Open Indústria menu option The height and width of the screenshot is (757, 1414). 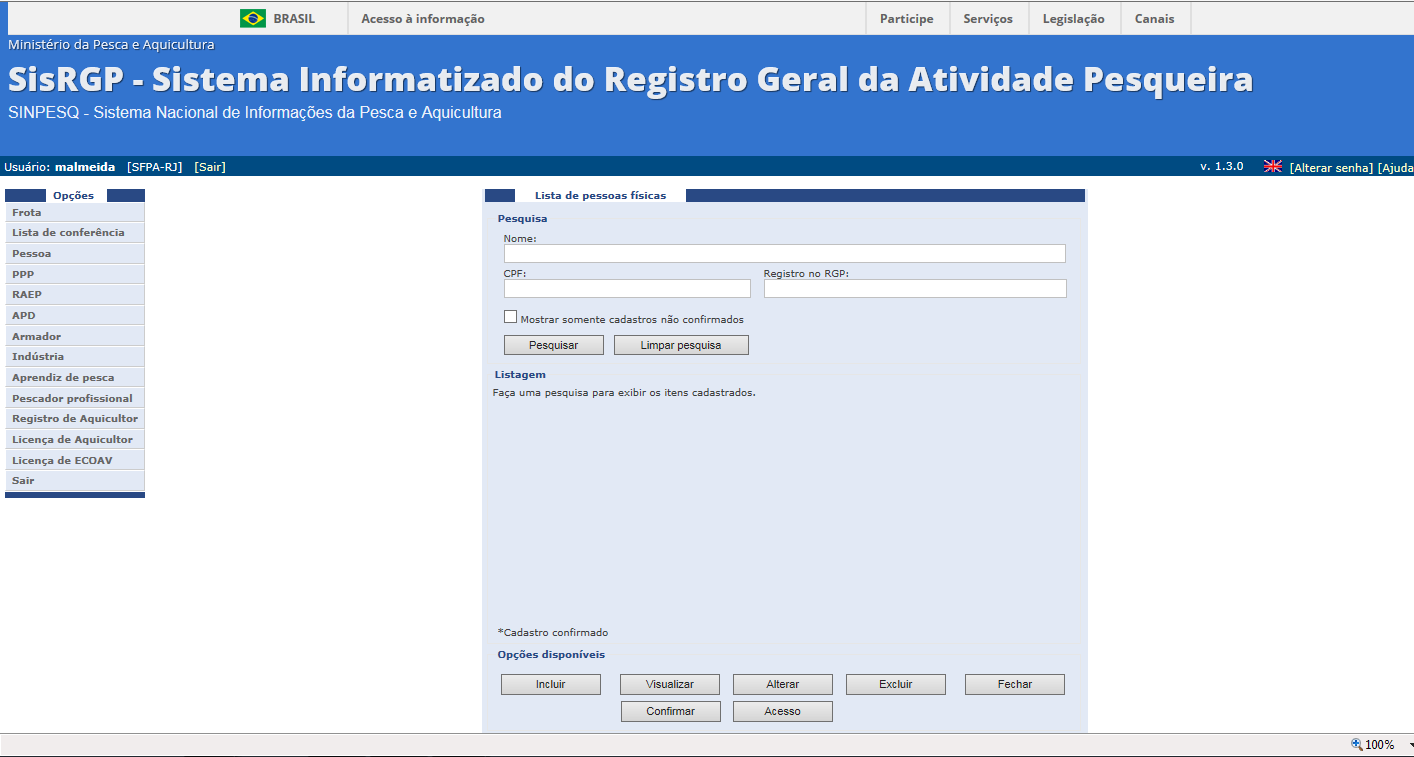[75, 356]
